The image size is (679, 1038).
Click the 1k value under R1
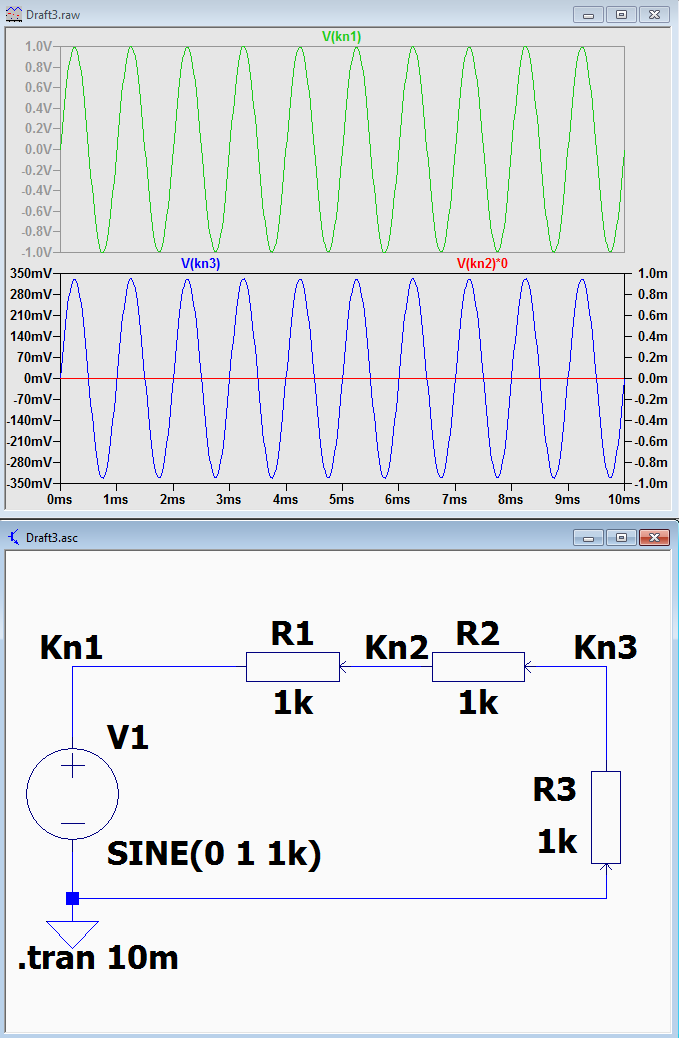(x=293, y=702)
